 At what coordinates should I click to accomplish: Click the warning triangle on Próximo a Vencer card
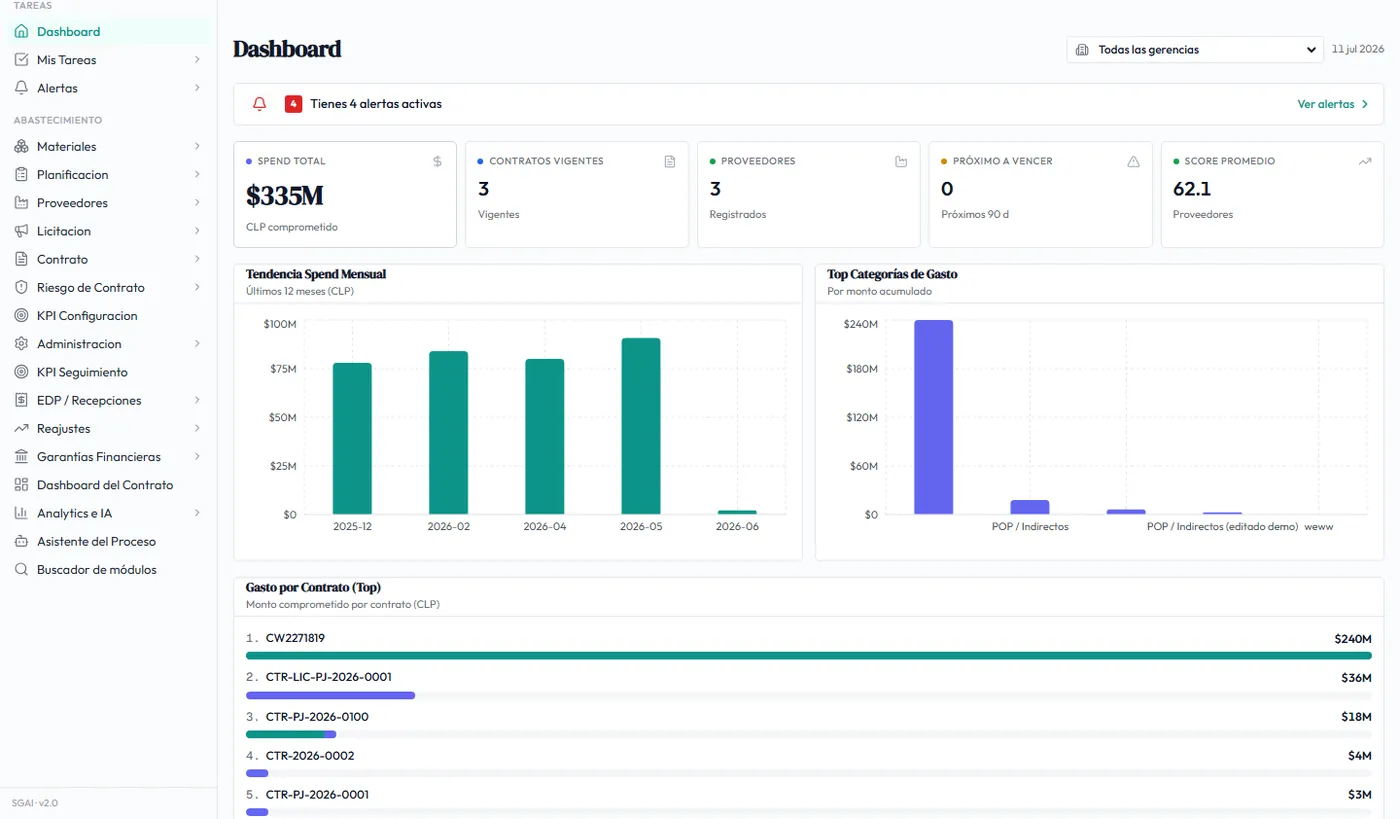pyautogui.click(x=1133, y=161)
